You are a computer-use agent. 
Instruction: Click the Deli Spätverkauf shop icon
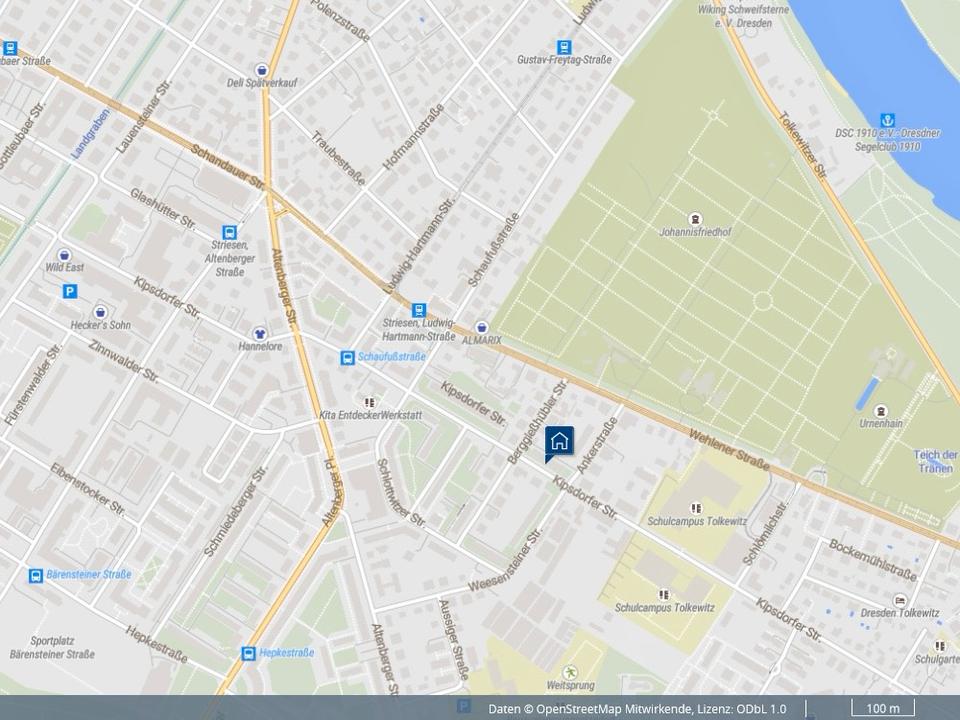pos(262,70)
